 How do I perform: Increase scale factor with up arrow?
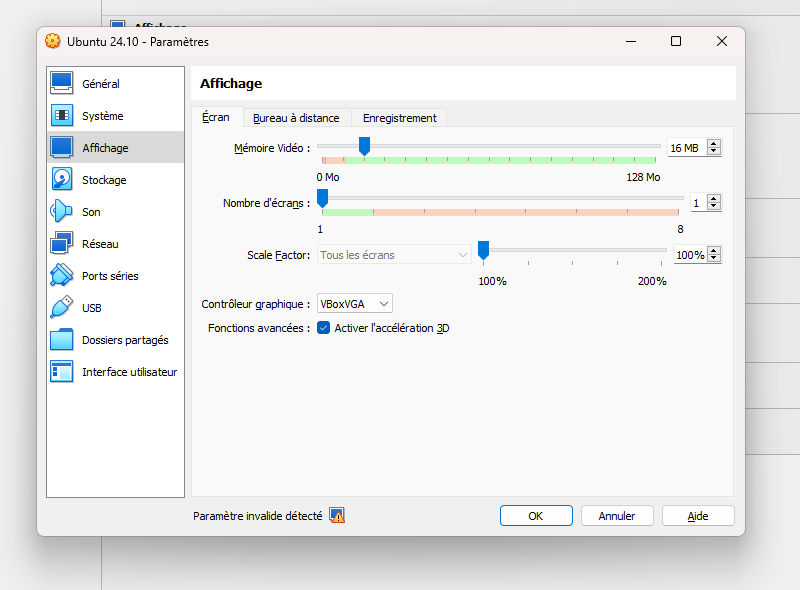pyautogui.click(x=714, y=250)
